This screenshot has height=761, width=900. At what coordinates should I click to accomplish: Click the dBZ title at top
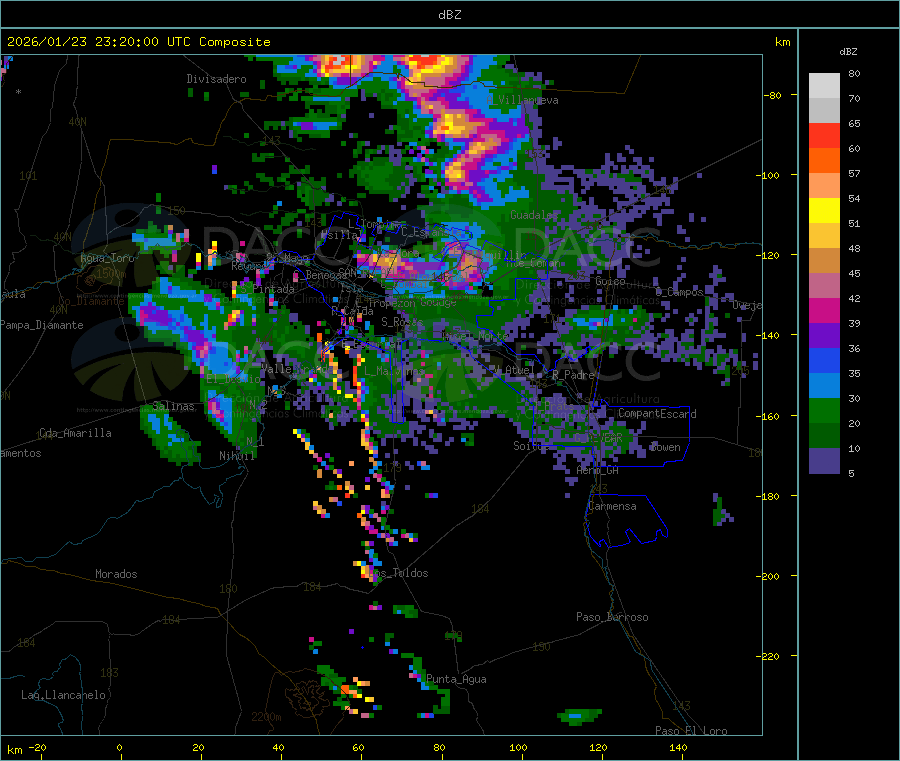pyautogui.click(x=449, y=15)
